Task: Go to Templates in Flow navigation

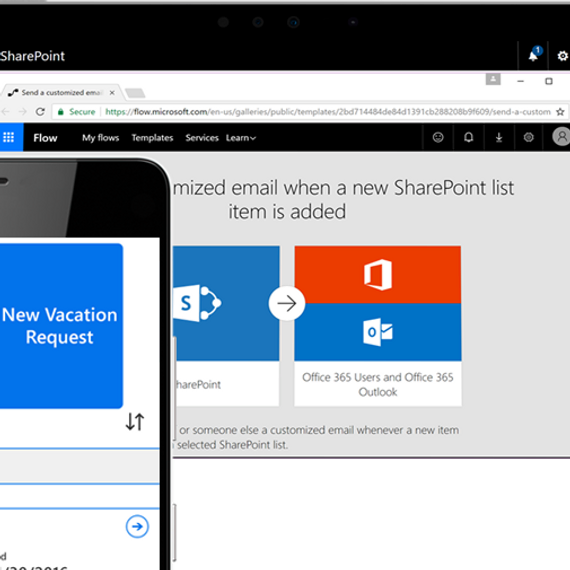Action: (x=152, y=138)
